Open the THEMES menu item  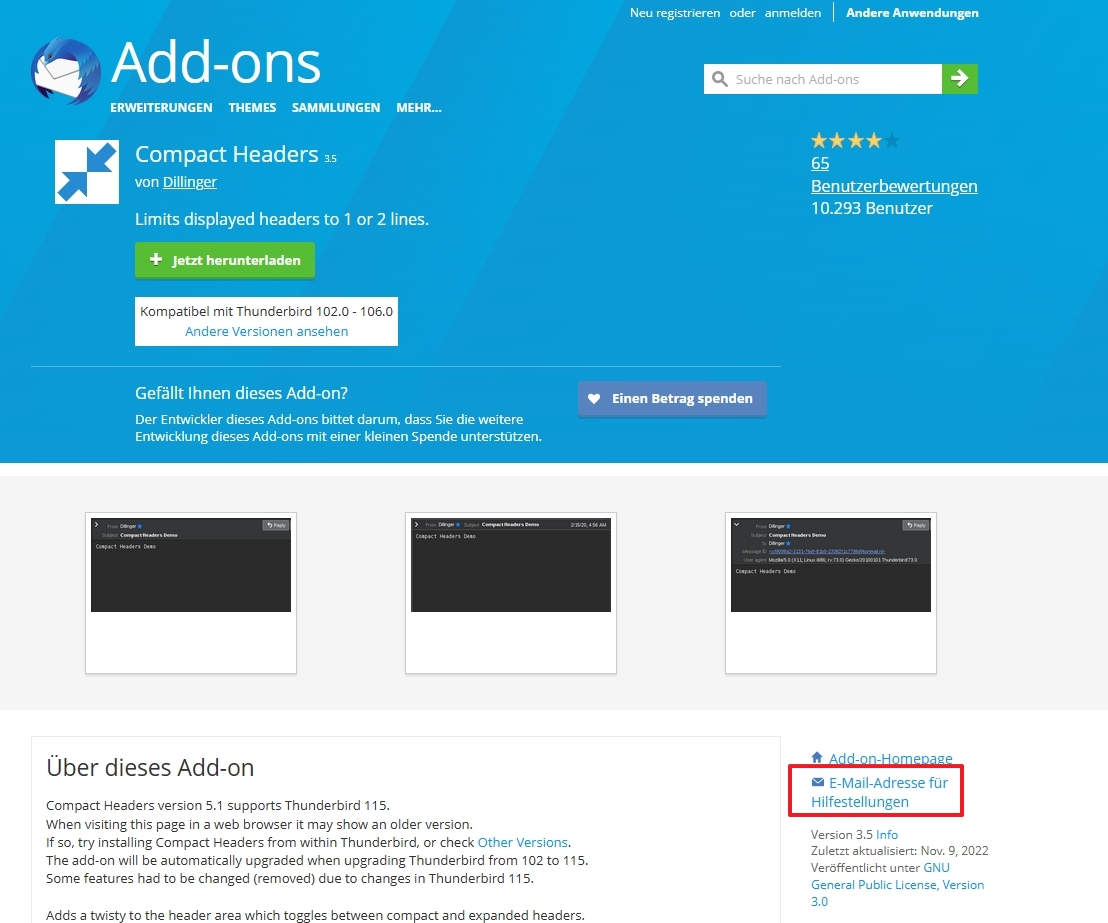click(x=252, y=107)
